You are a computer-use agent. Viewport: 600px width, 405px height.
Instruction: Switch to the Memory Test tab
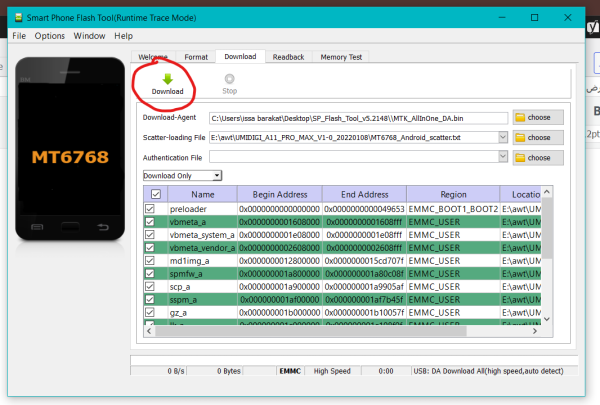pos(341,57)
